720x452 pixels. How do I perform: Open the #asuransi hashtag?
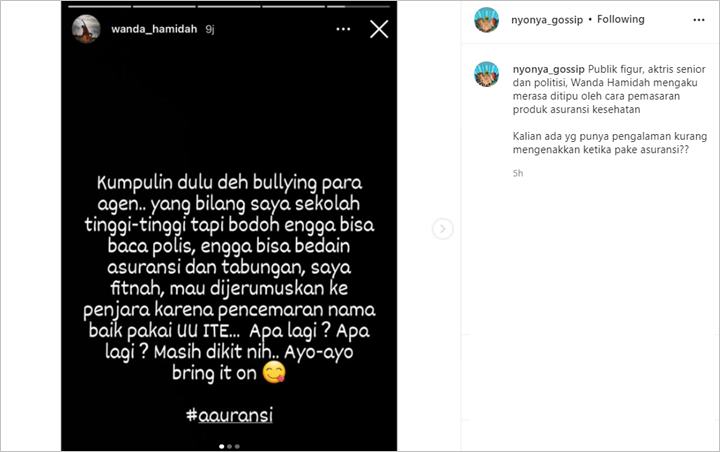(x=230, y=415)
